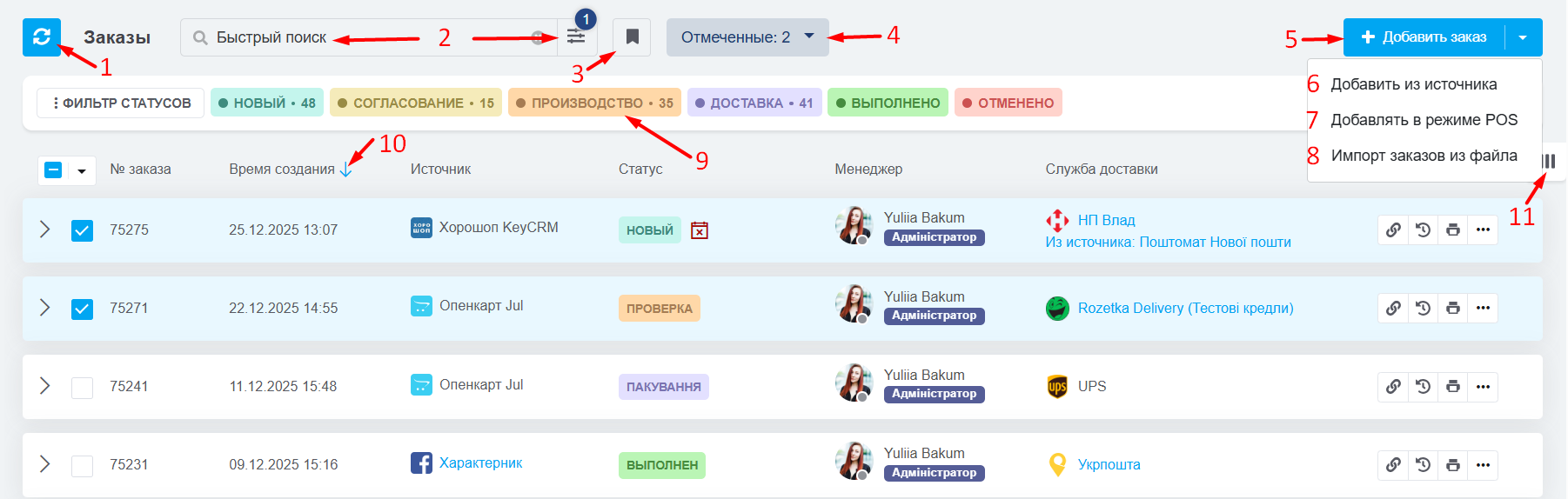Click the Facebook icon for Характерник source
This screenshot has height=499, width=1568.
click(x=421, y=462)
